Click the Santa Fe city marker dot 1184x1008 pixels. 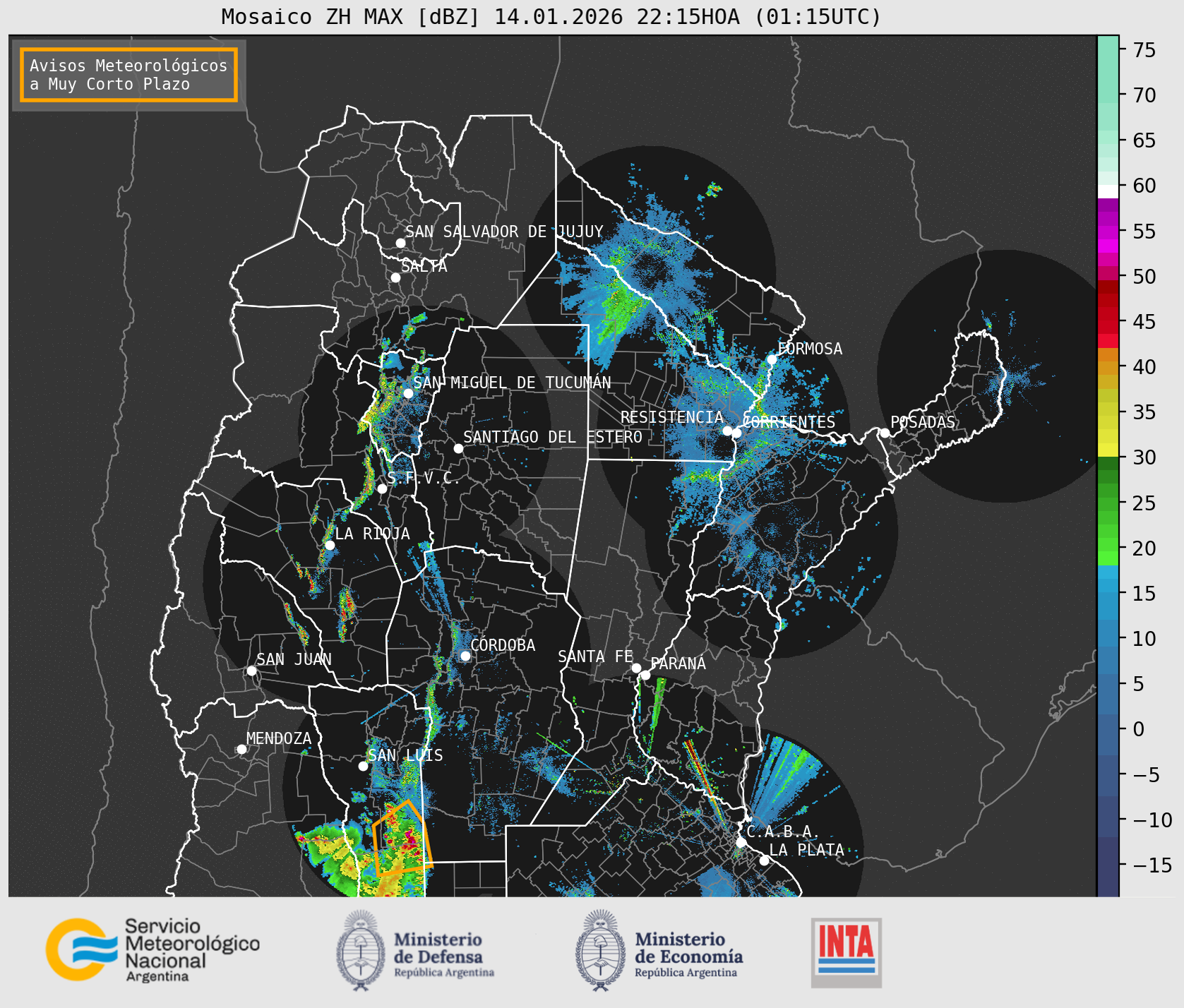(x=636, y=668)
